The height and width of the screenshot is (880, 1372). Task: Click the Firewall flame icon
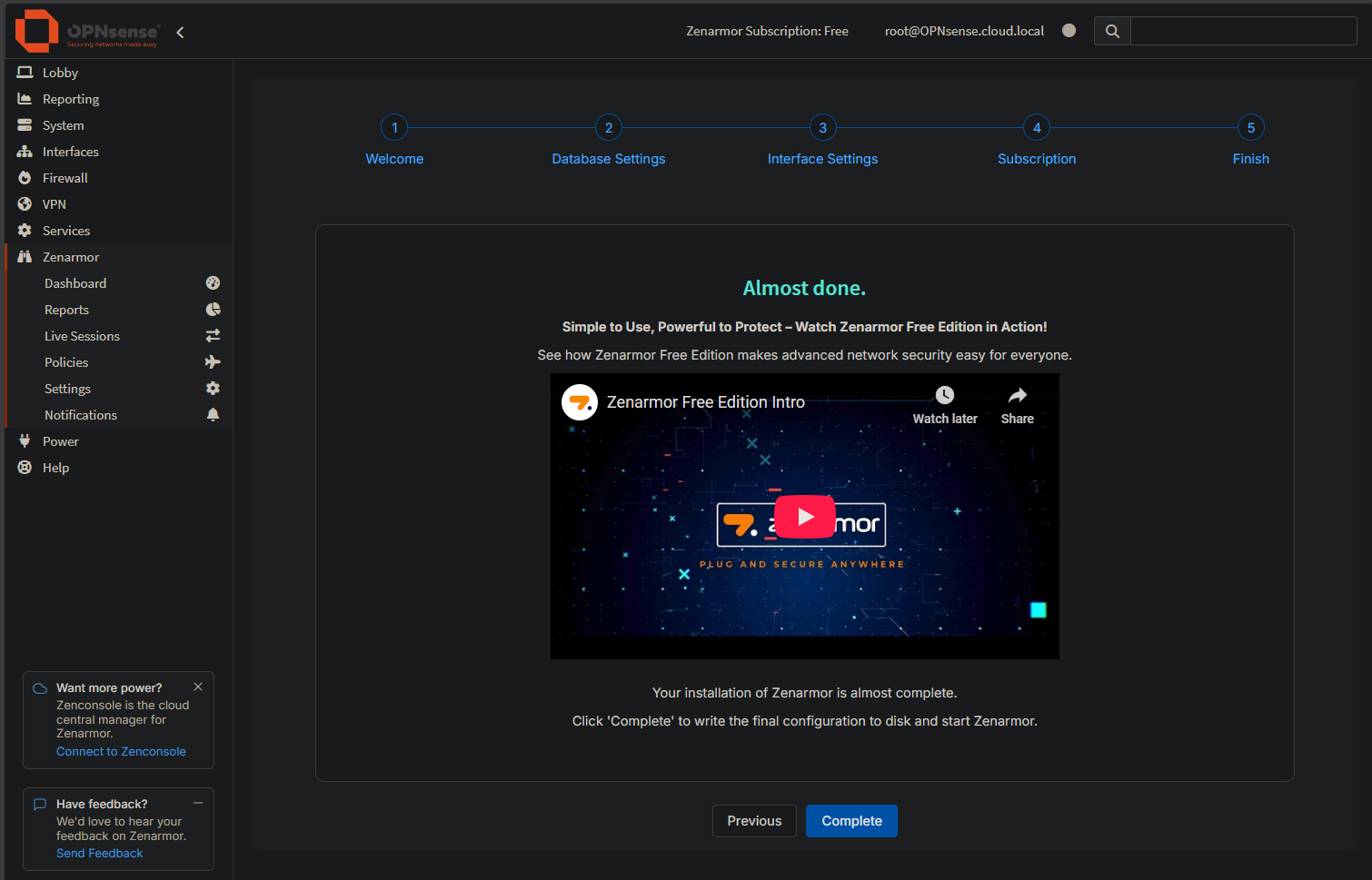click(x=25, y=177)
